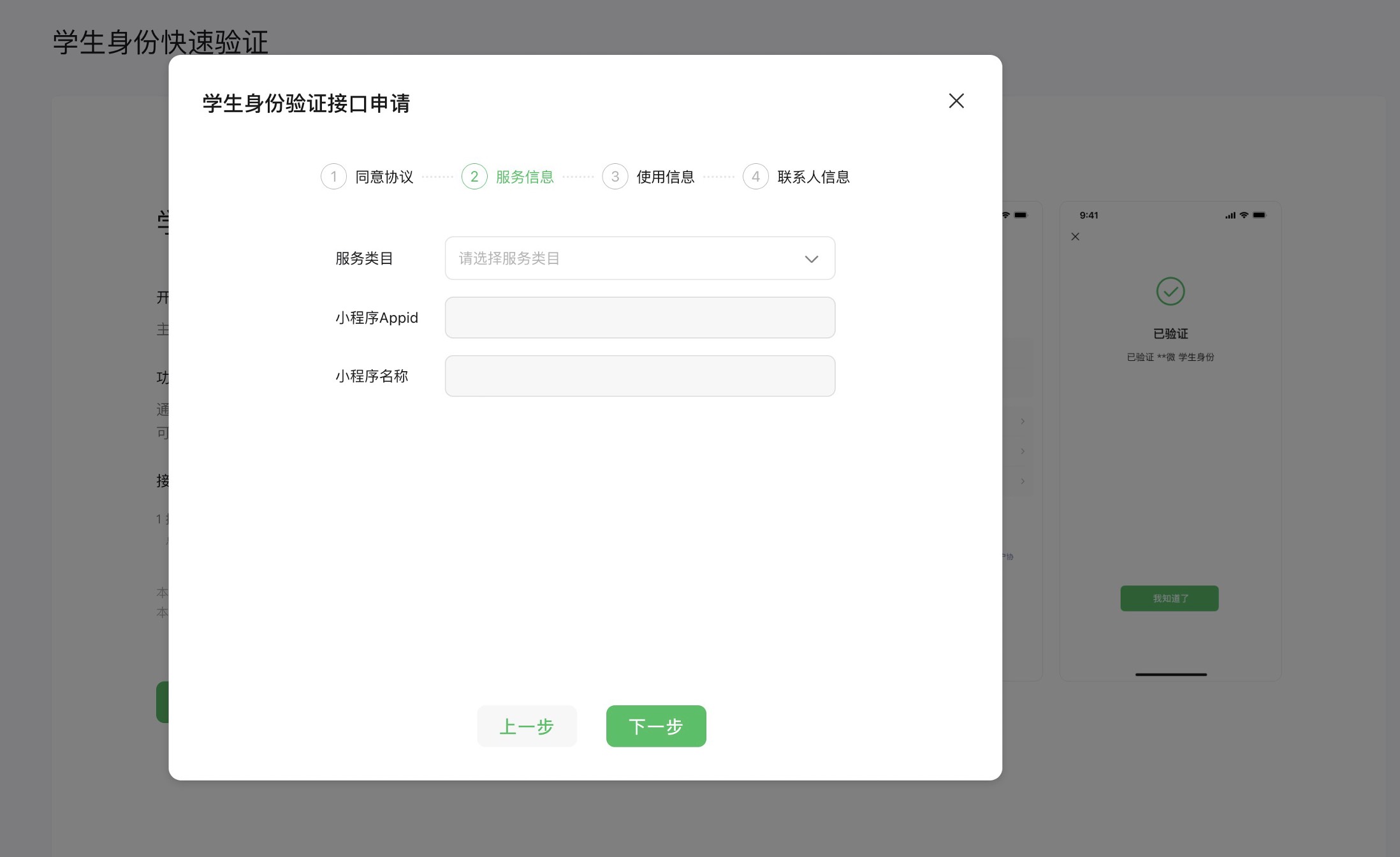The image size is (1400, 857).
Task: Click the Wi-Fi icon in 9:41 phone preview
Action: (x=1244, y=215)
